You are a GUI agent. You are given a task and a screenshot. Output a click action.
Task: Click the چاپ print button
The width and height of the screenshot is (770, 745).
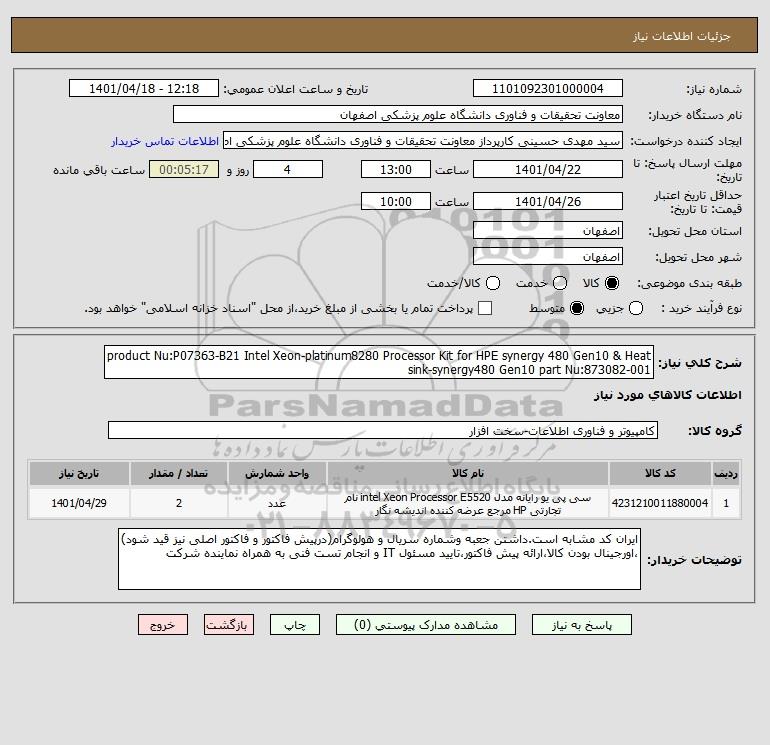295,625
